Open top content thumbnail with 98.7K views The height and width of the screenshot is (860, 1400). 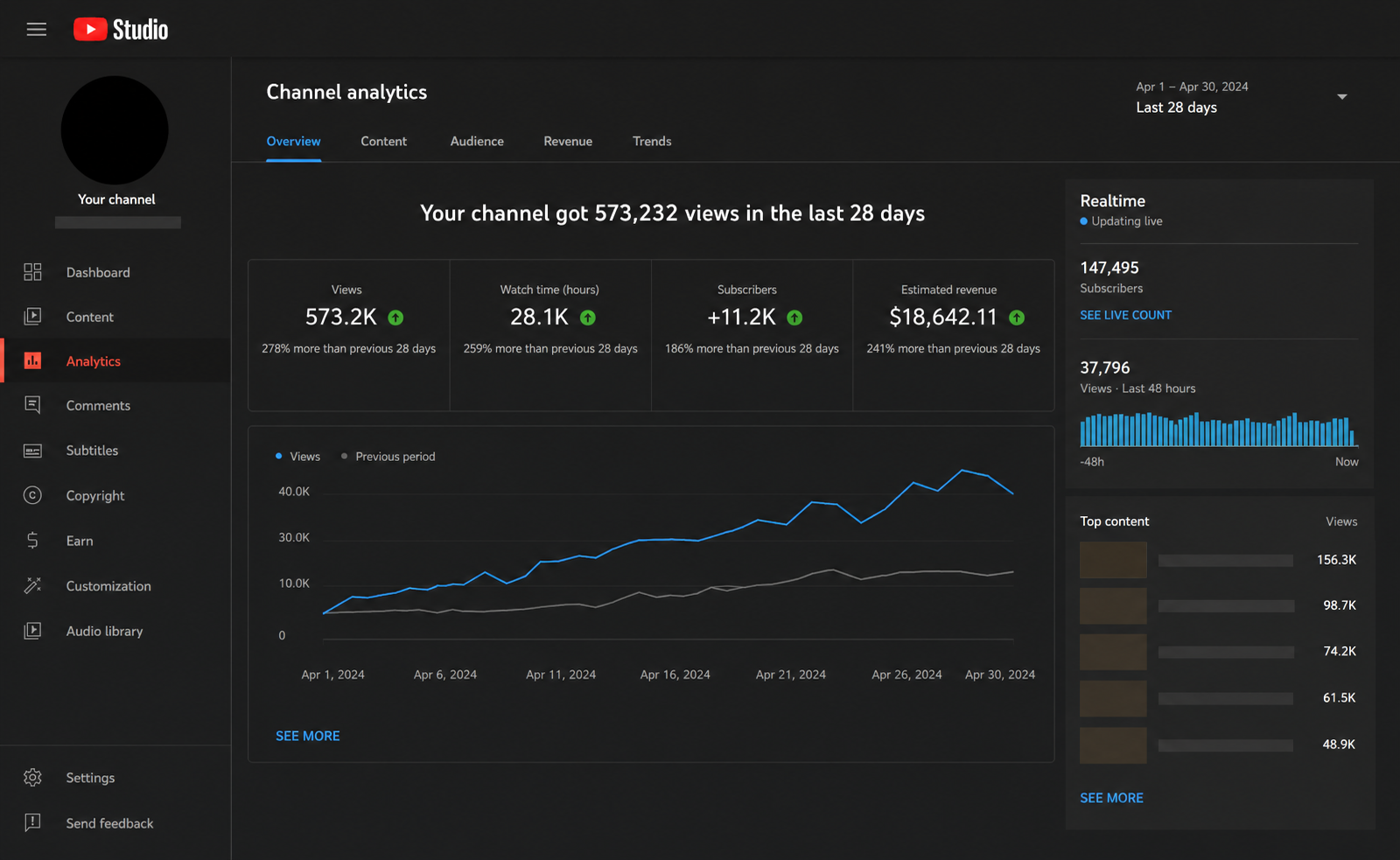pyautogui.click(x=1113, y=605)
